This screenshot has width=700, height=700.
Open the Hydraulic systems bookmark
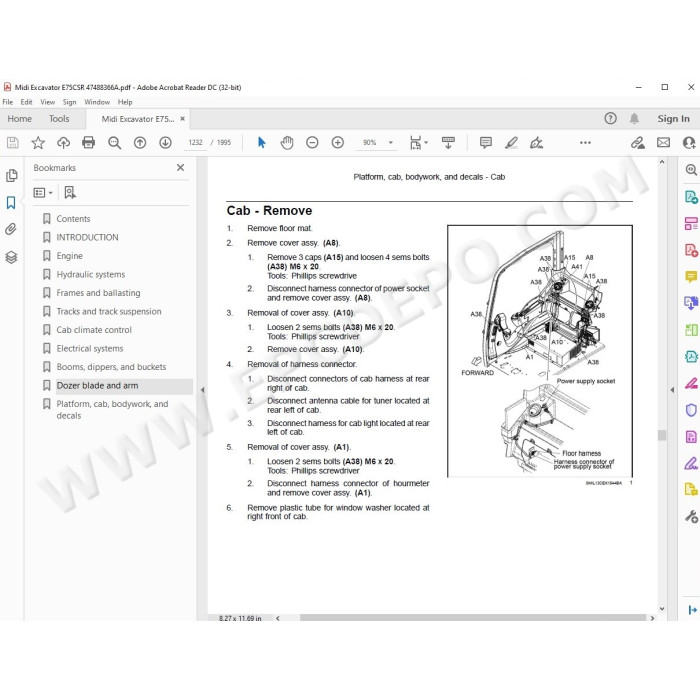click(91, 274)
